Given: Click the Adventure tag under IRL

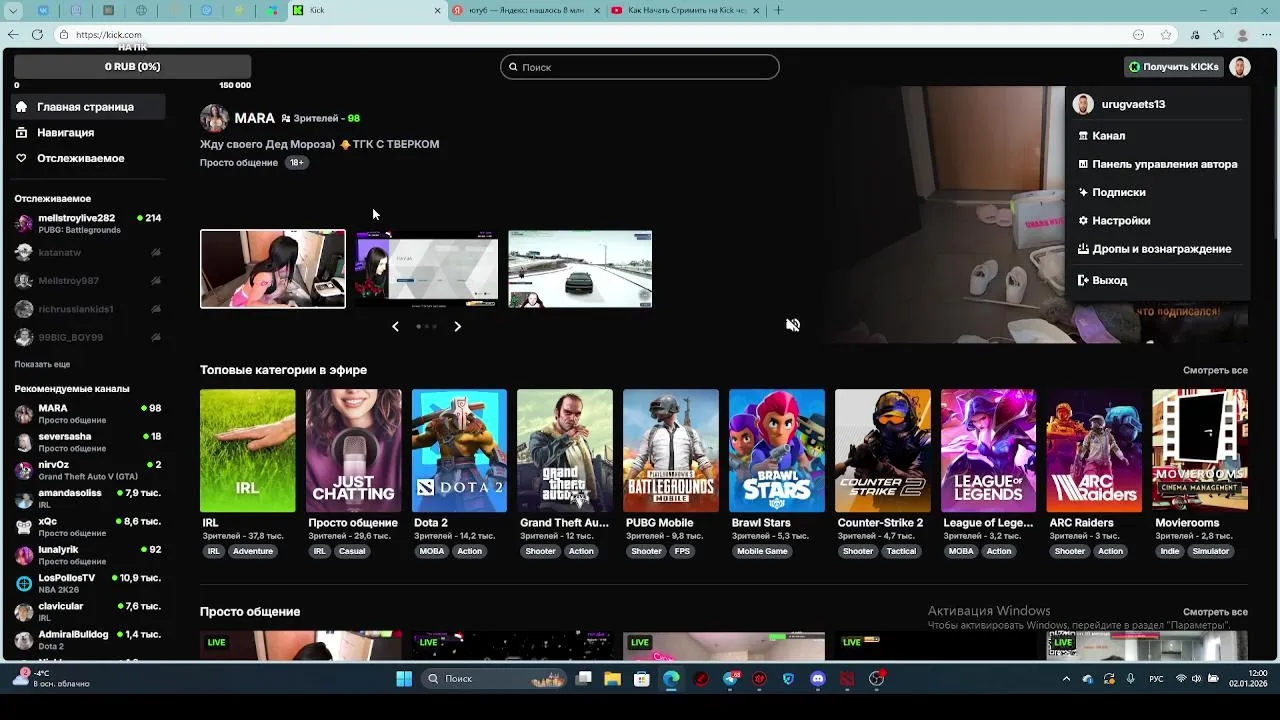Looking at the screenshot, I should pyautogui.click(x=253, y=552).
